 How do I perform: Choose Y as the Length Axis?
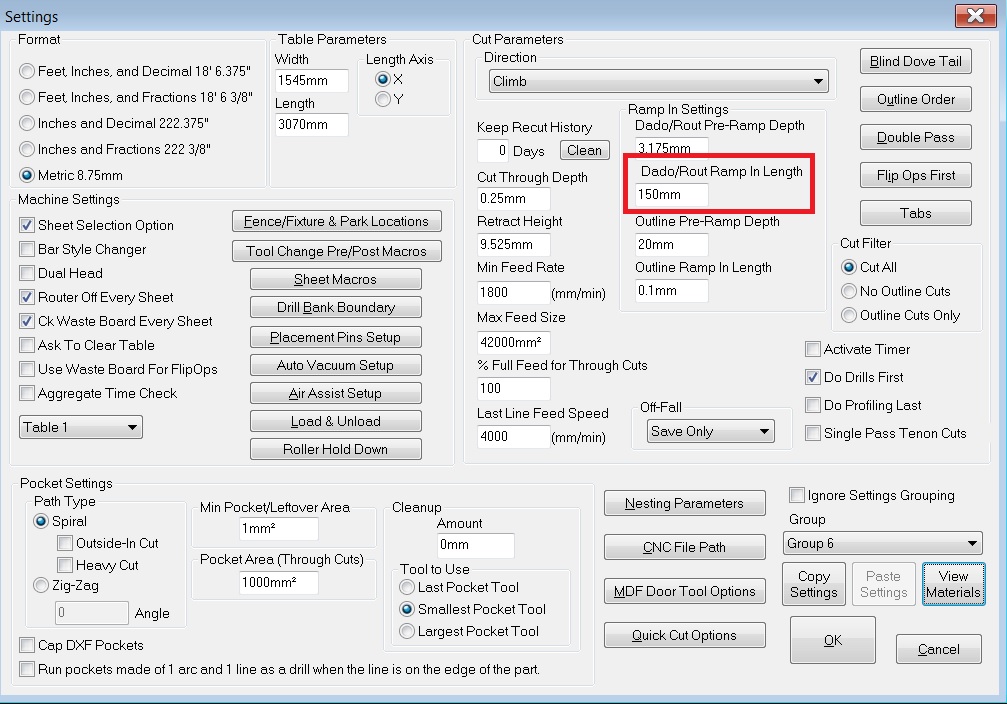[382, 99]
